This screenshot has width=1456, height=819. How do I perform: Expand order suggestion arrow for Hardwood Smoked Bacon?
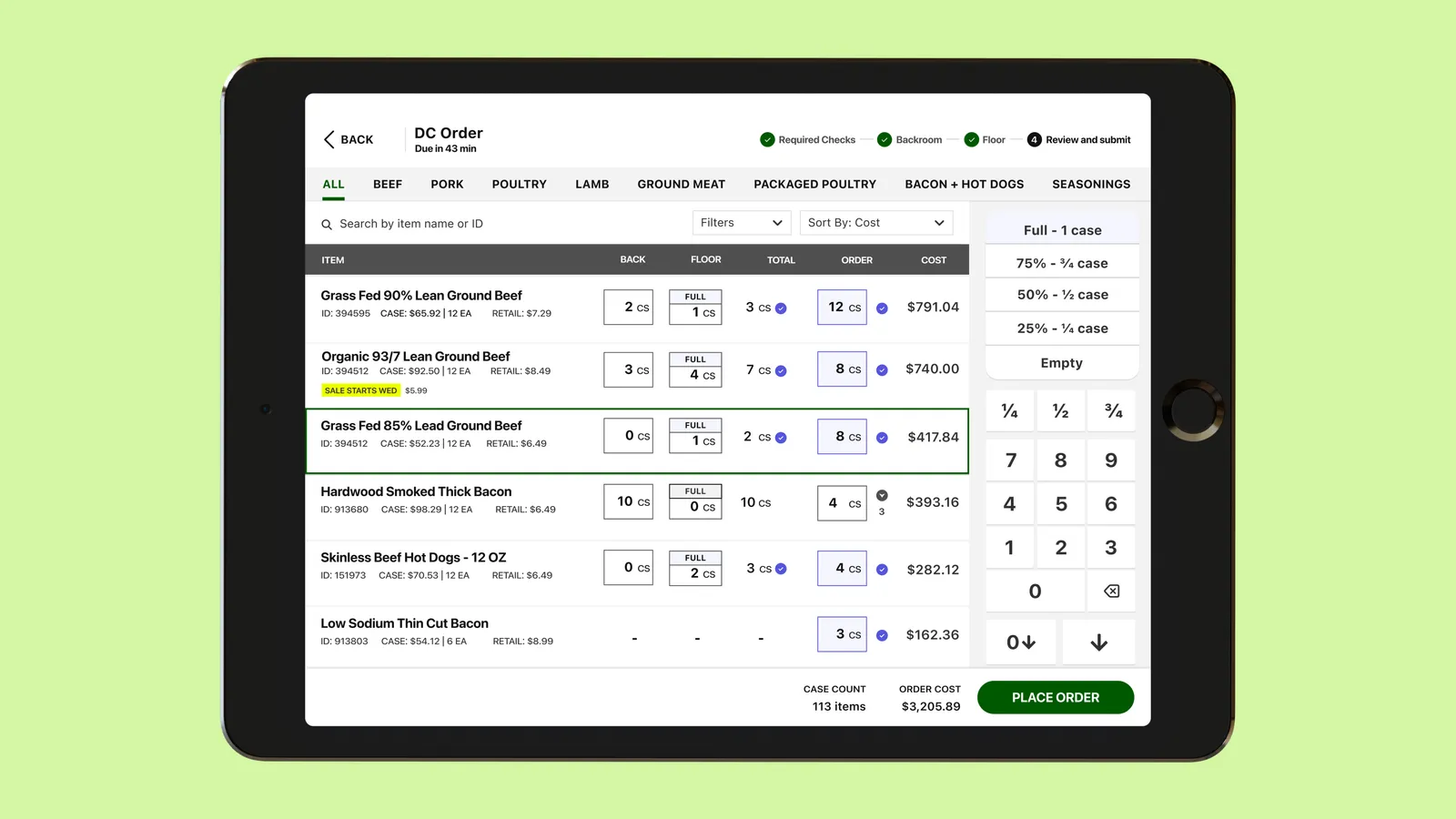[882, 495]
